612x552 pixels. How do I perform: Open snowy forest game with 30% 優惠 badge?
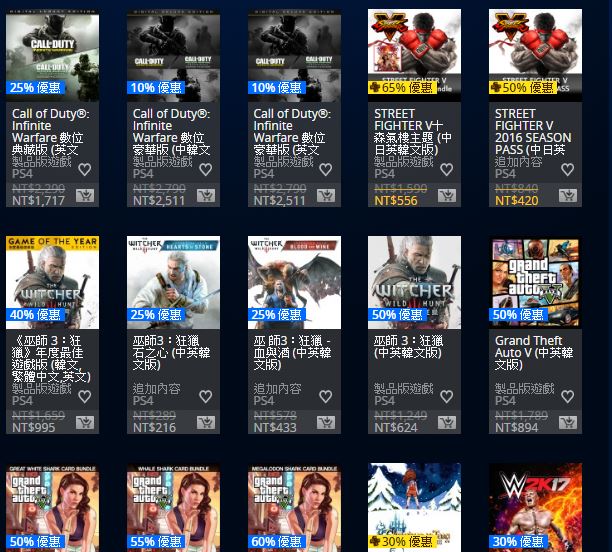tap(415, 507)
